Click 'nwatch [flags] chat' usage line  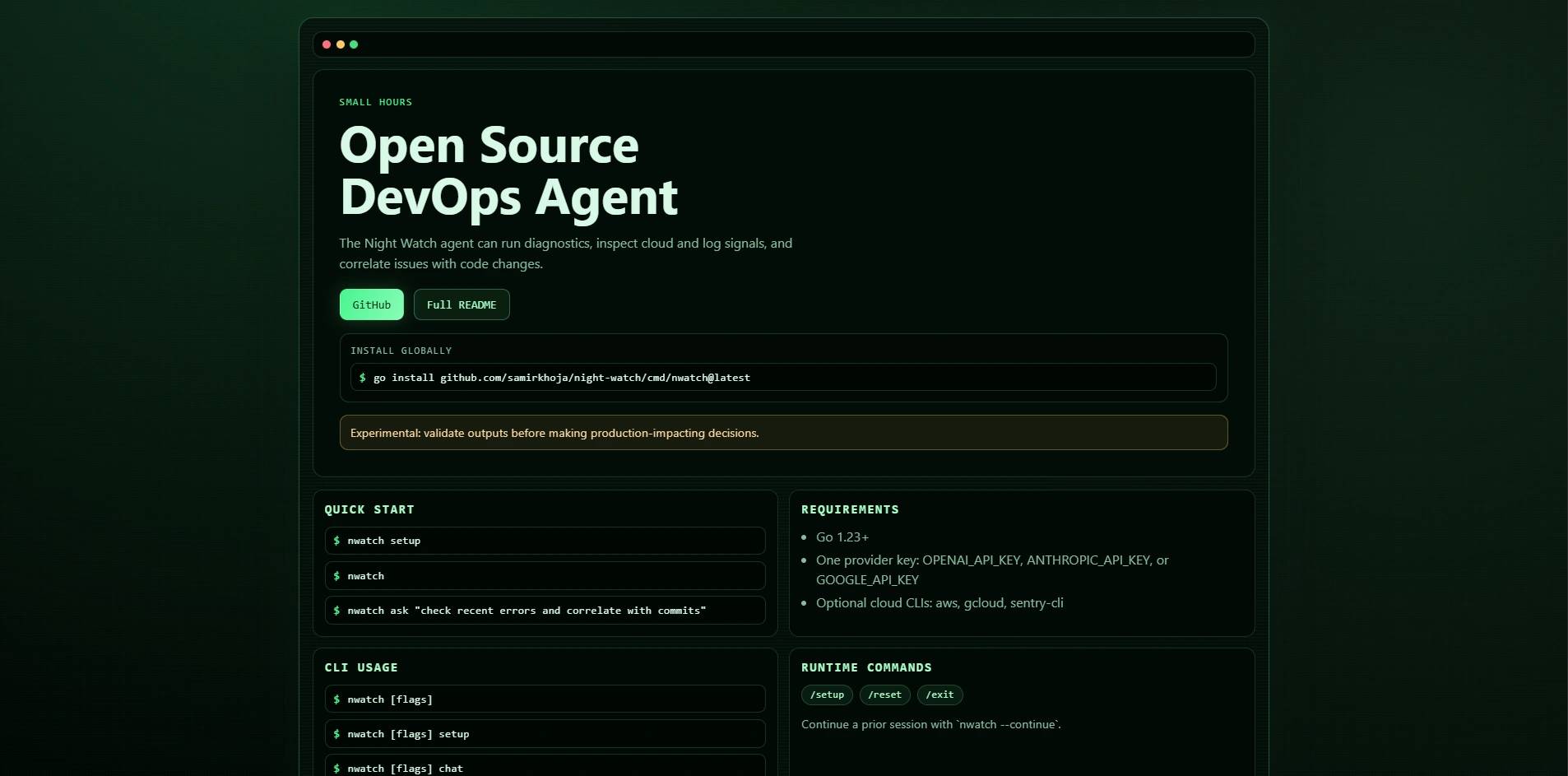(x=545, y=767)
